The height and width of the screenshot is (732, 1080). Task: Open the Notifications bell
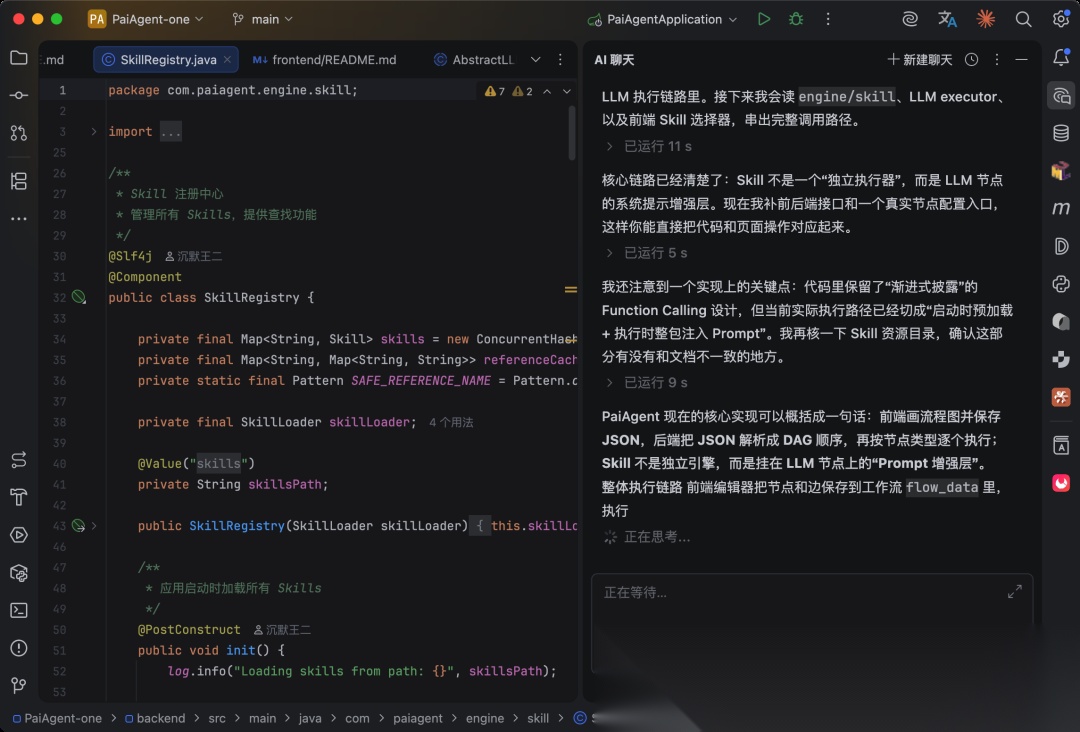[x=1061, y=58]
